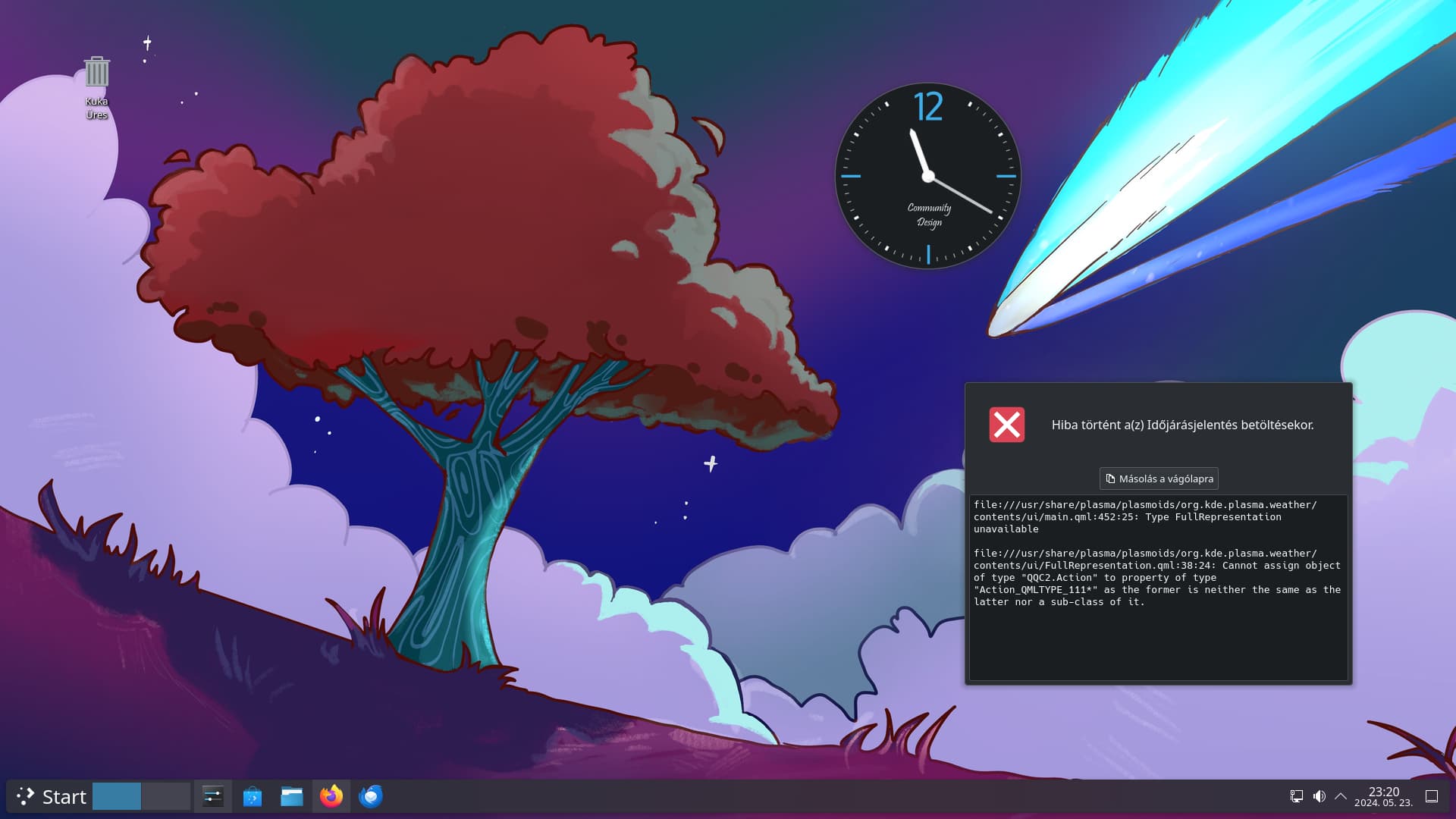Open the Kuka trash desktop icon

97,74
